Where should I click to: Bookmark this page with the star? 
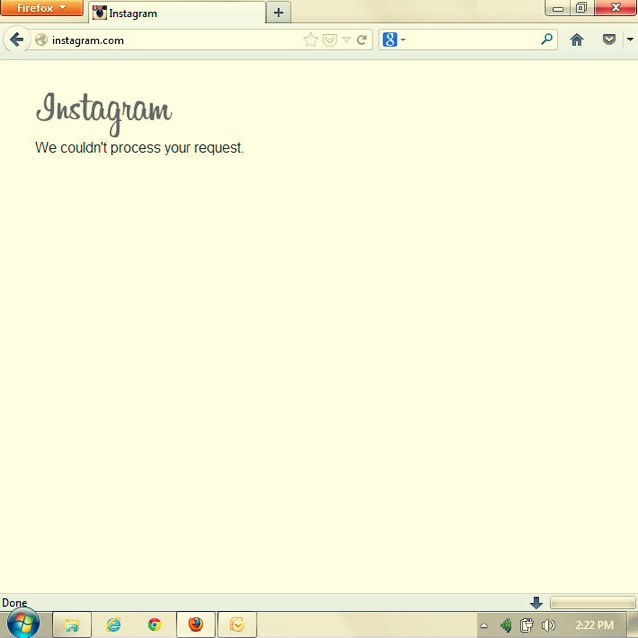point(310,40)
